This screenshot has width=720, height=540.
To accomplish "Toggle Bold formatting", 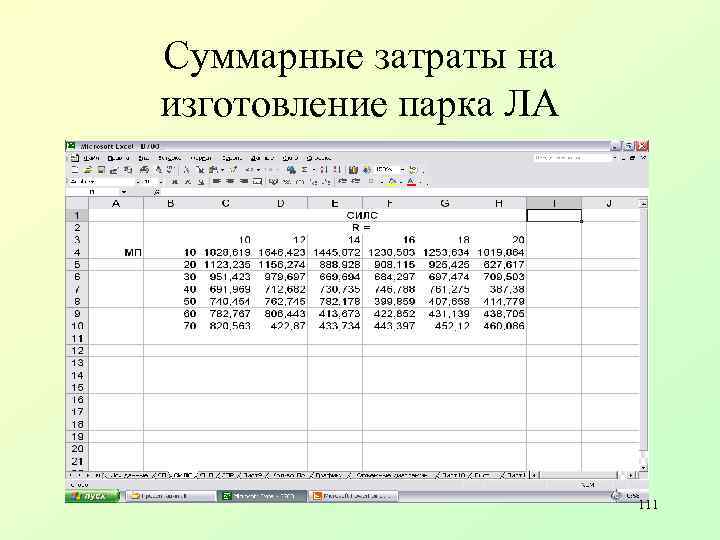I will (174, 181).
